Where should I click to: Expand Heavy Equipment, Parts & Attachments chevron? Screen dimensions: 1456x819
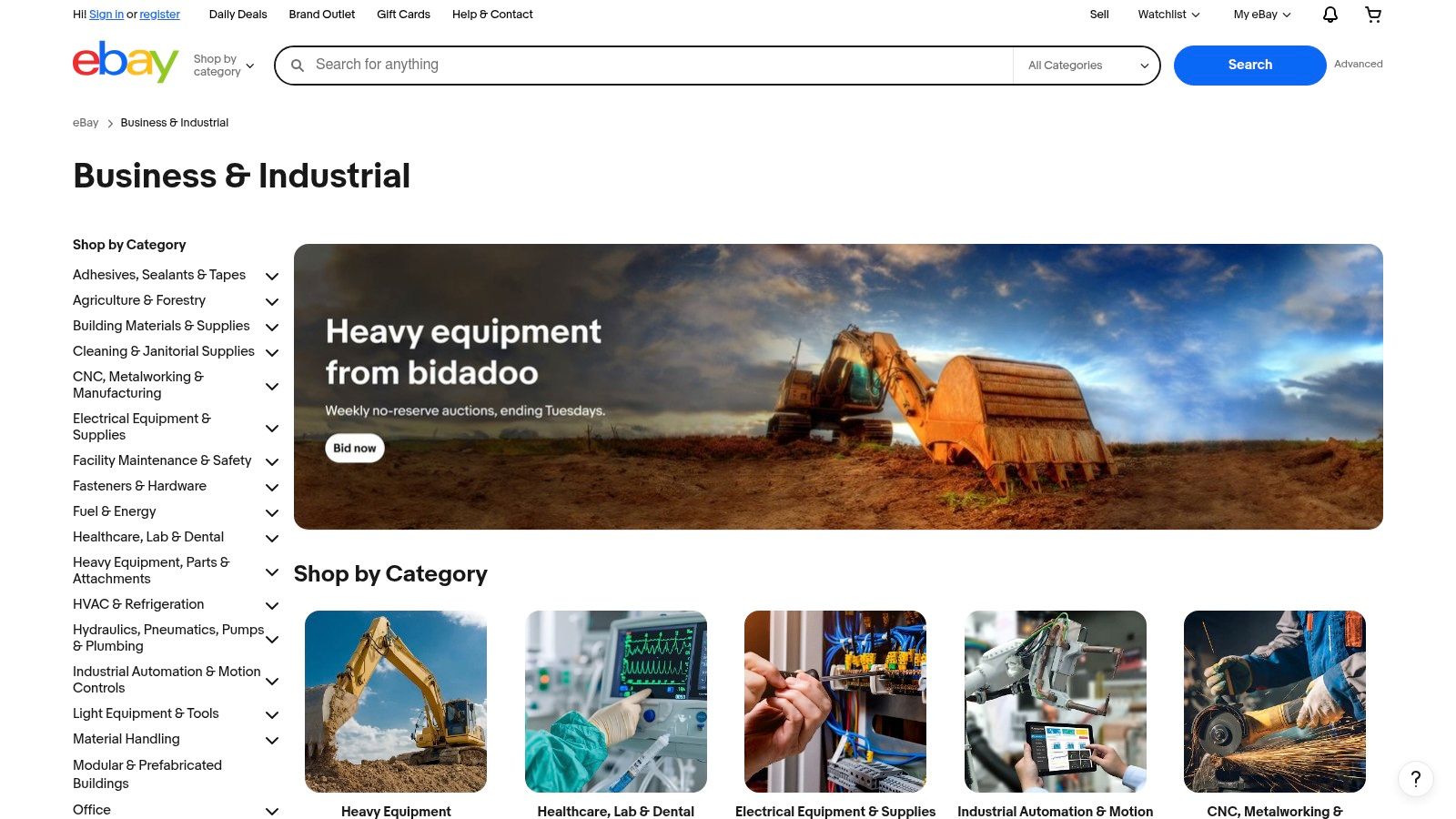click(271, 572)
